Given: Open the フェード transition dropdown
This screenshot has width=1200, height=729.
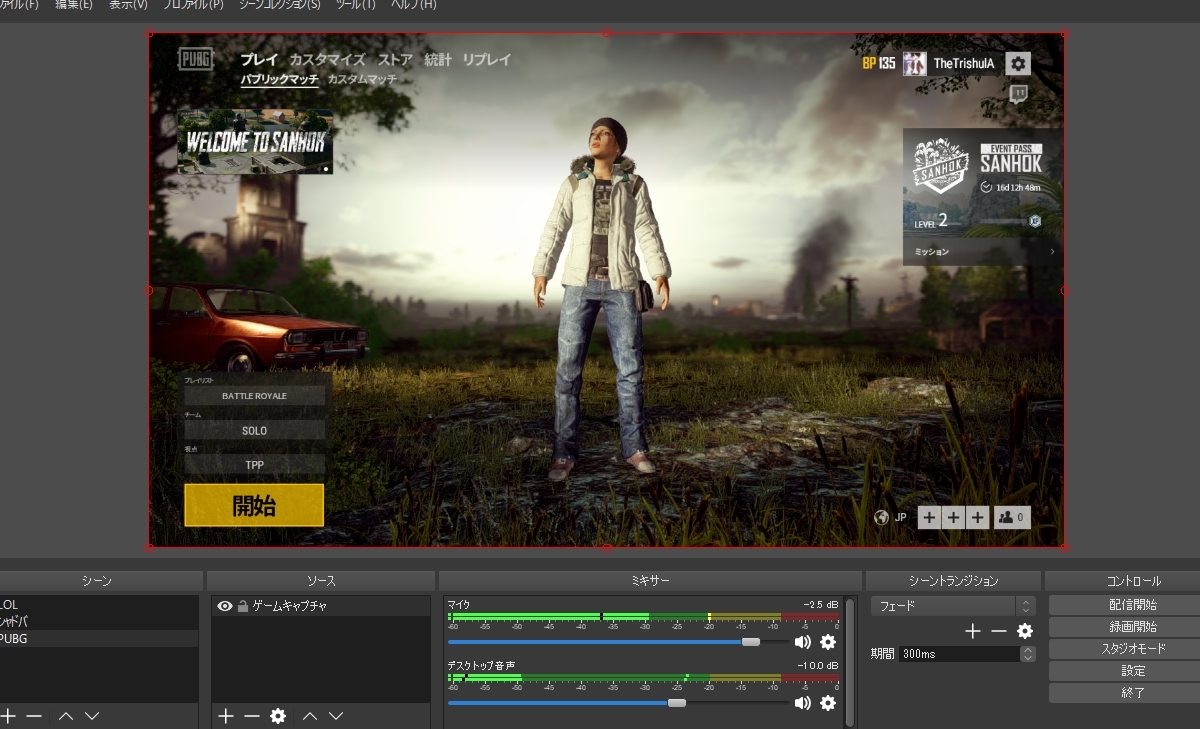Looking at the screenshot, I should tap(953, 606).
